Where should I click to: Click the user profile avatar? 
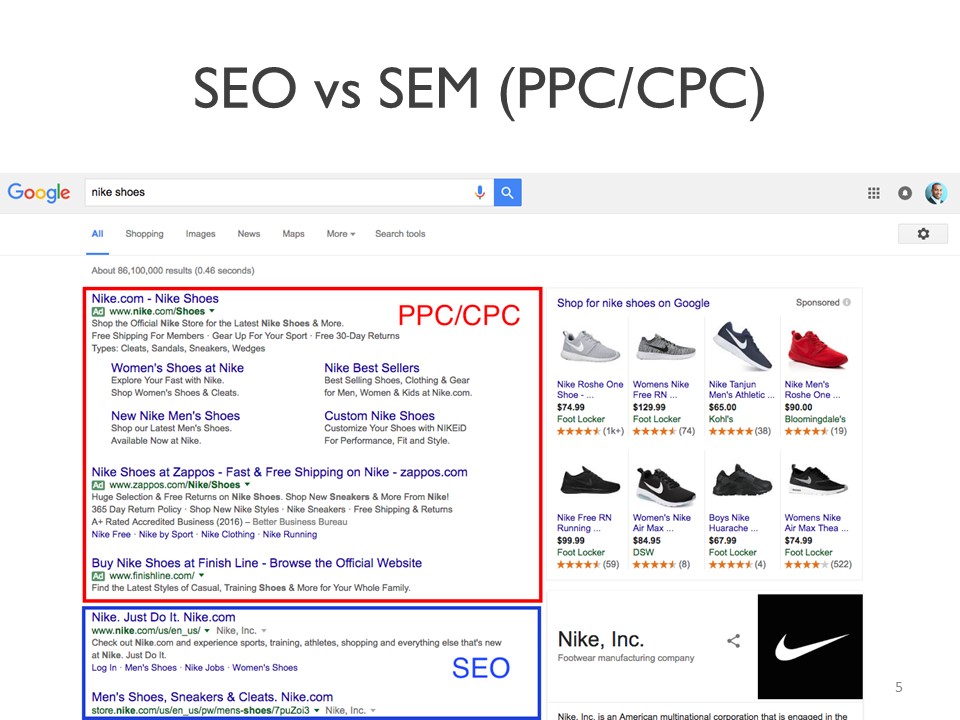click(x=936, y=193)
